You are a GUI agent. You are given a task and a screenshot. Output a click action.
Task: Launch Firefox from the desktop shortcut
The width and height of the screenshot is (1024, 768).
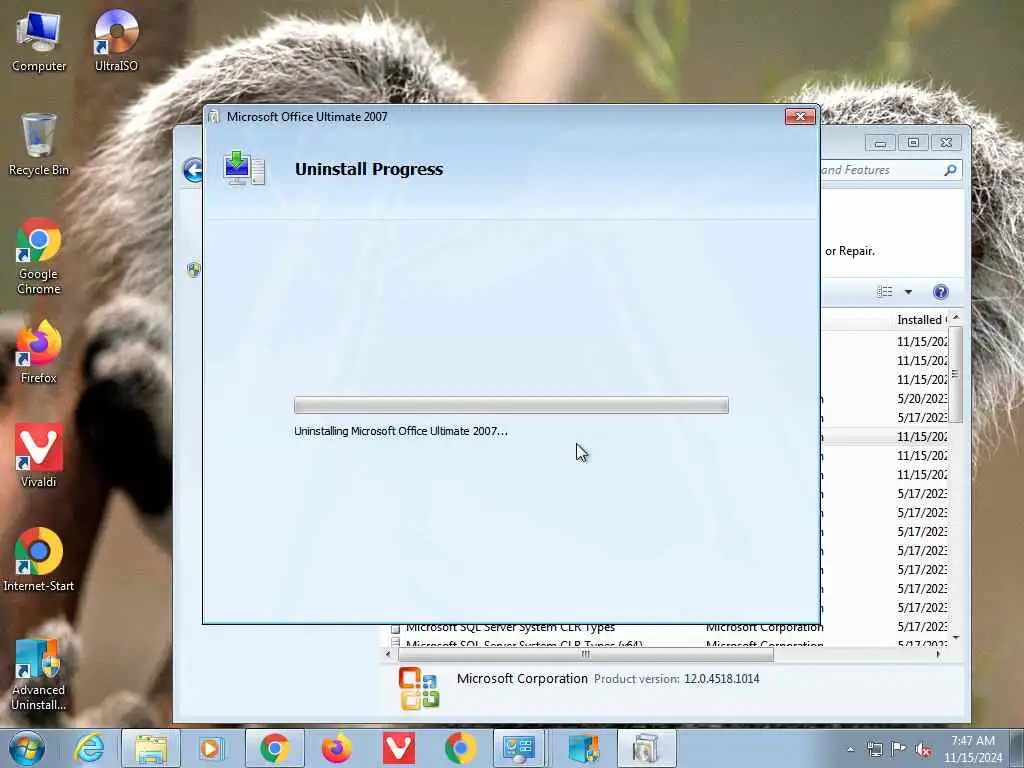[39, 353]
